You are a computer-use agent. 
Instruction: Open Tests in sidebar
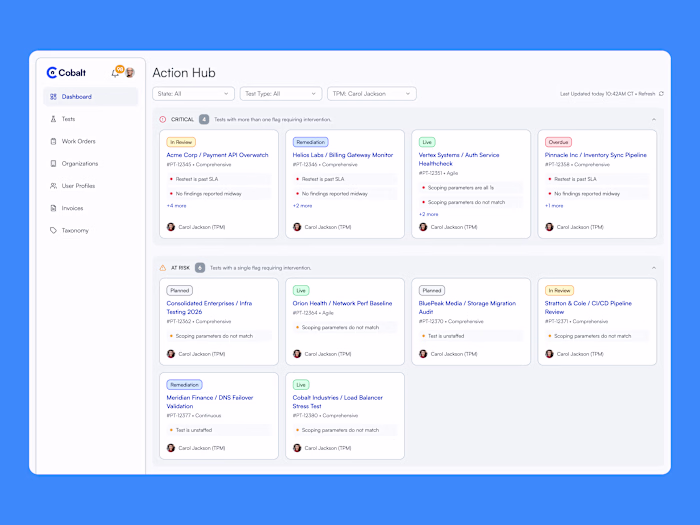click(91, 119)
